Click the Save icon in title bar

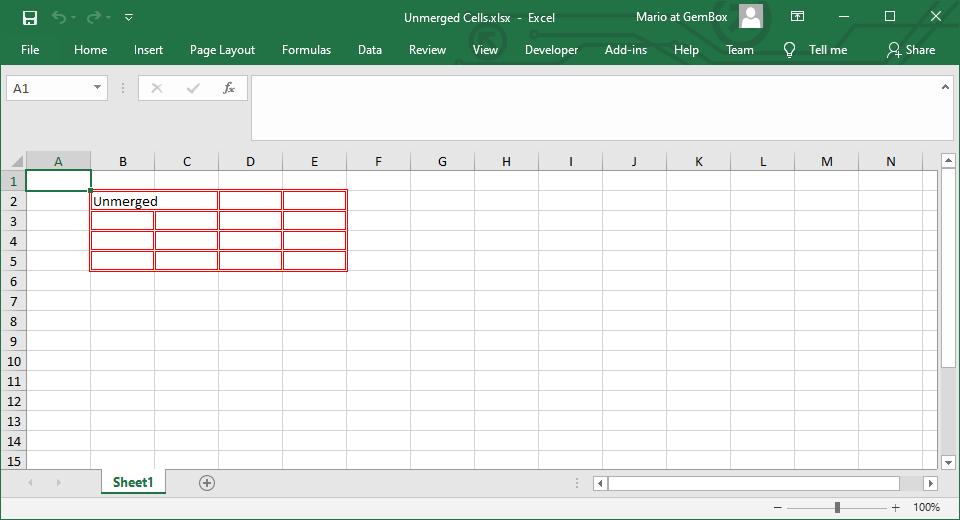click(30, 18)
